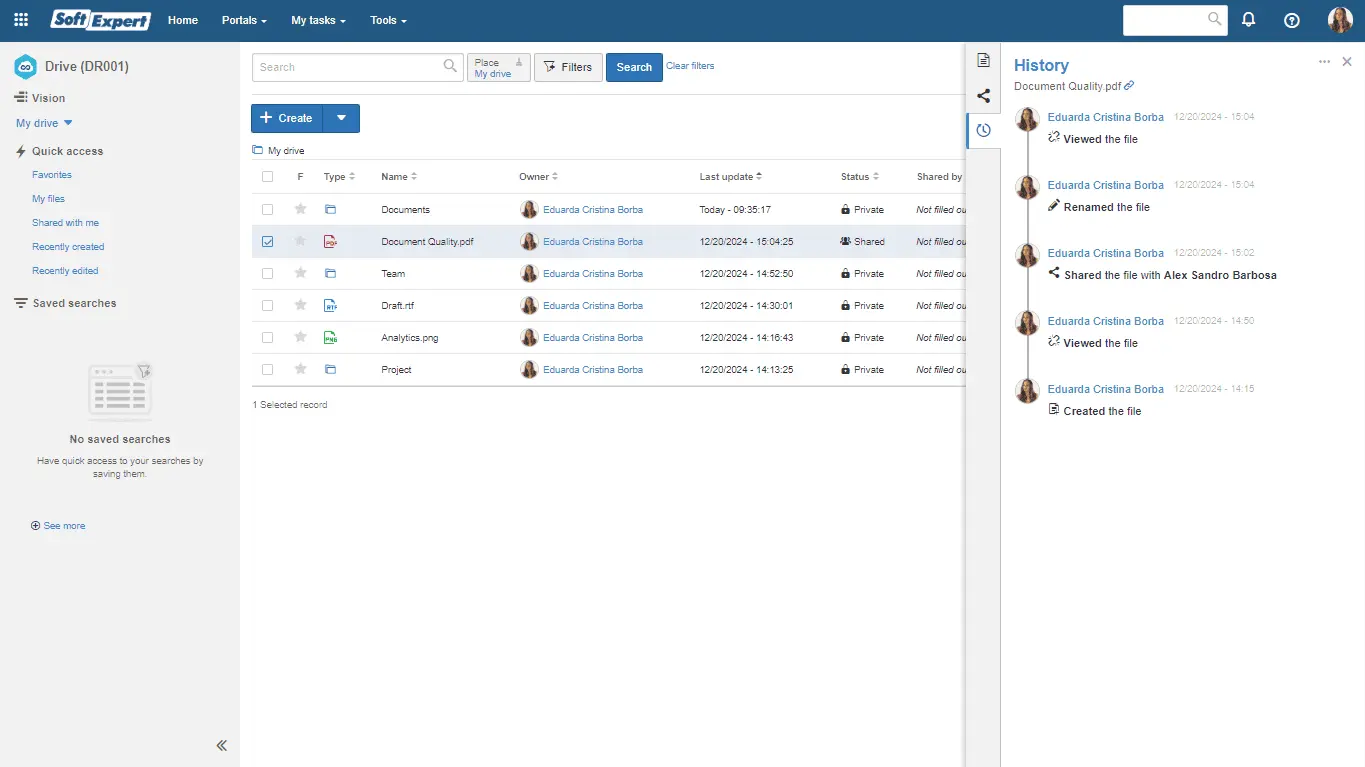The image size is (1365, 767).
Task: Expand the Create button dropdown arrow
Action: 341,118
